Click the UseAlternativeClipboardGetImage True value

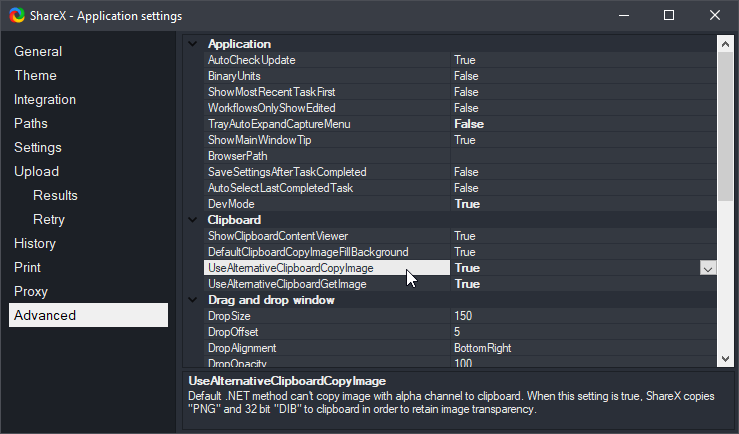(467, 284)
